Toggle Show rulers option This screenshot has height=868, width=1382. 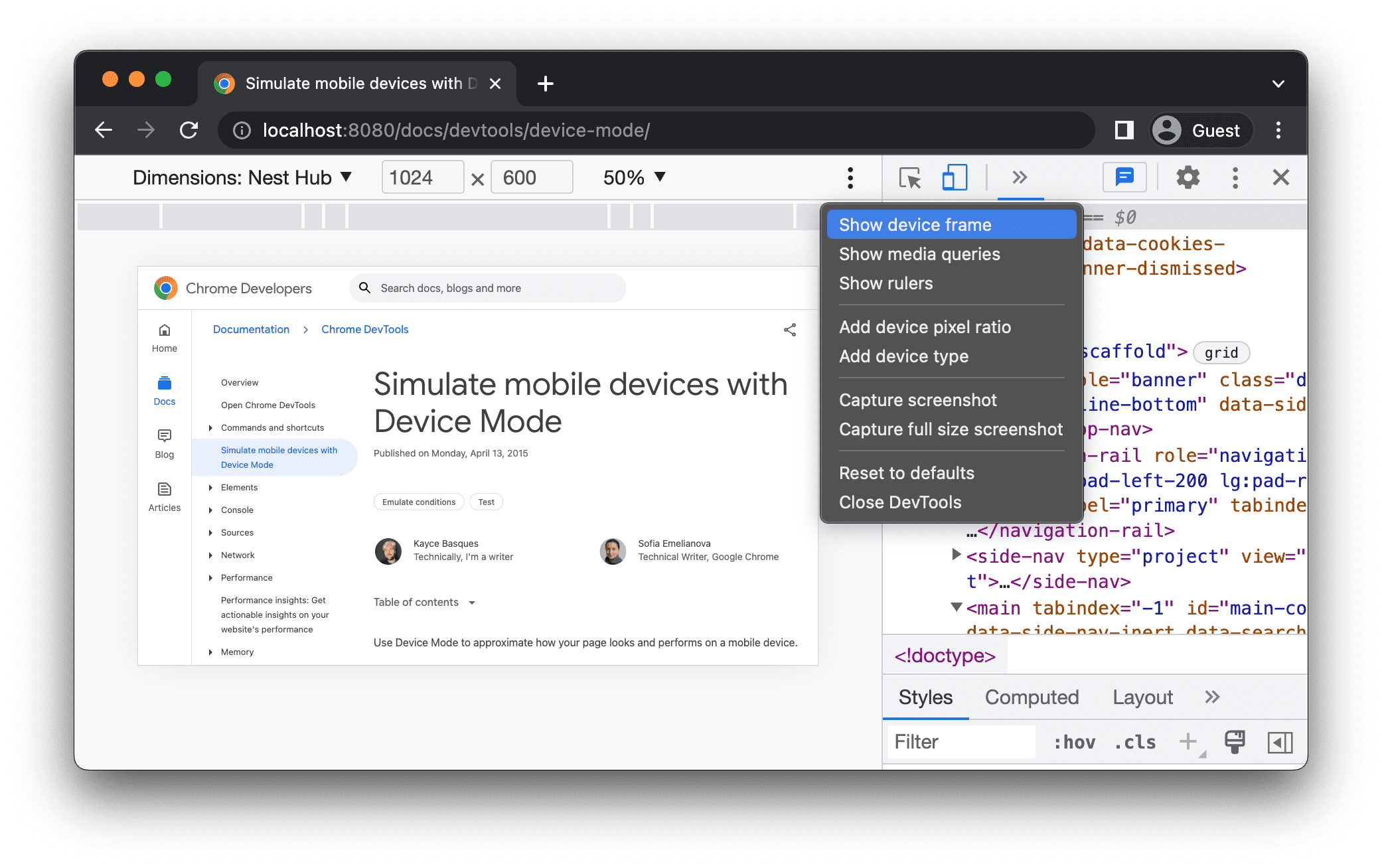click(885, 284)
